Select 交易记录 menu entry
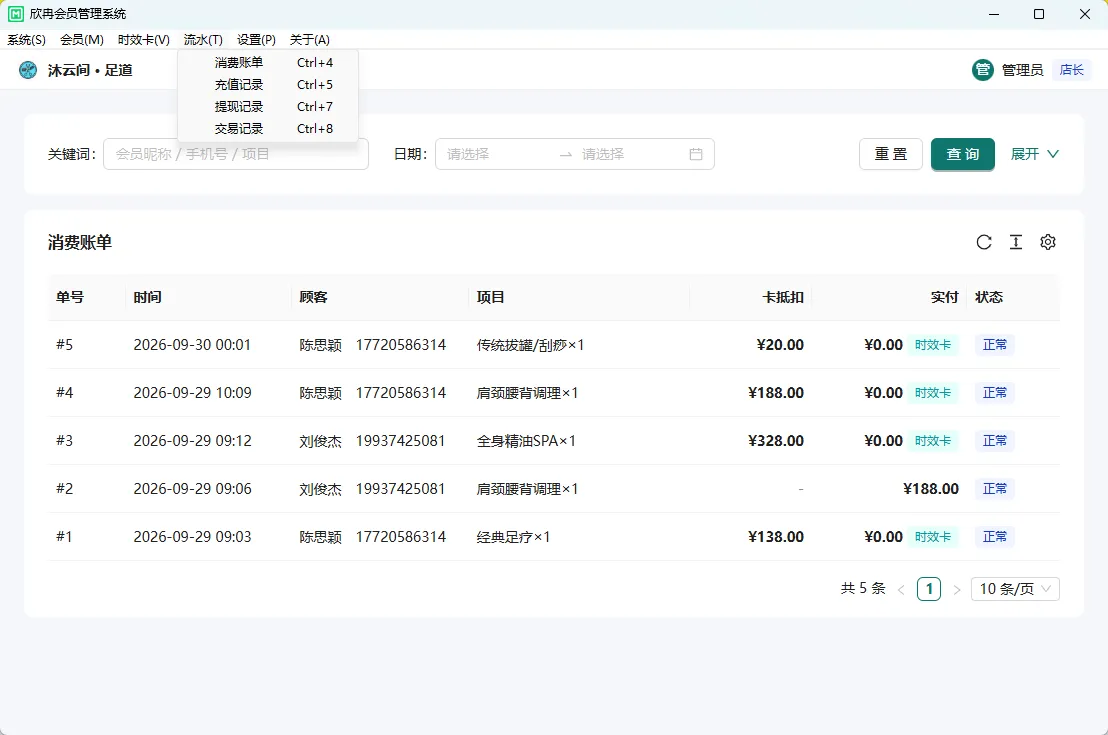Screen dimensions: 1108x735 click(268, 129)
